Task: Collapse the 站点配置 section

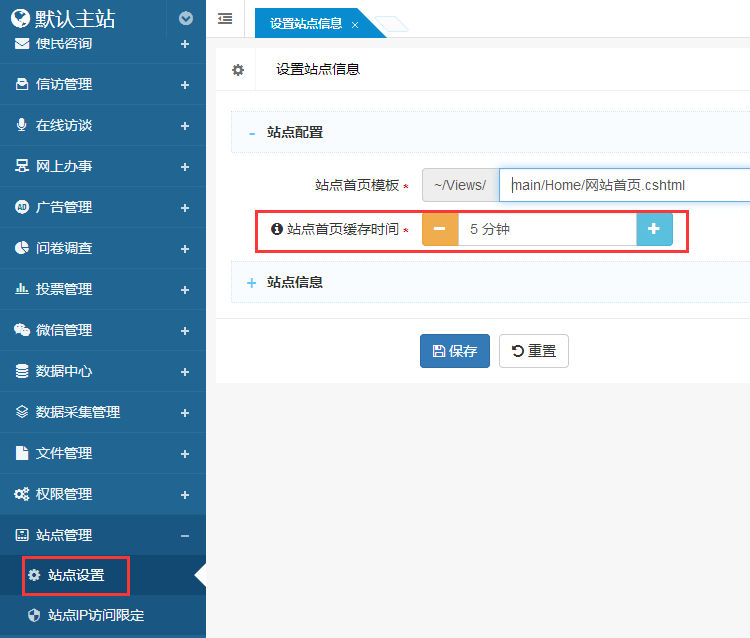Action: tap(252, 132)
